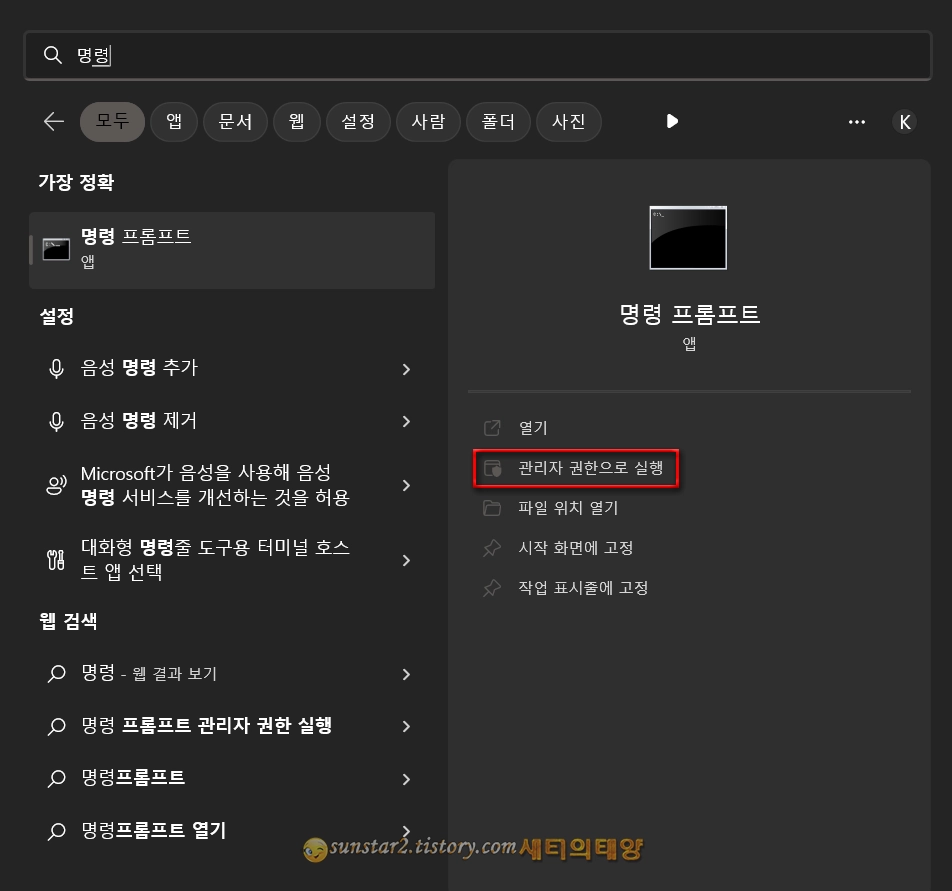The image size is (952, 891).
Task: Click the folder icon beside 파일 위치 열기
Action: [x=491, y=507]
